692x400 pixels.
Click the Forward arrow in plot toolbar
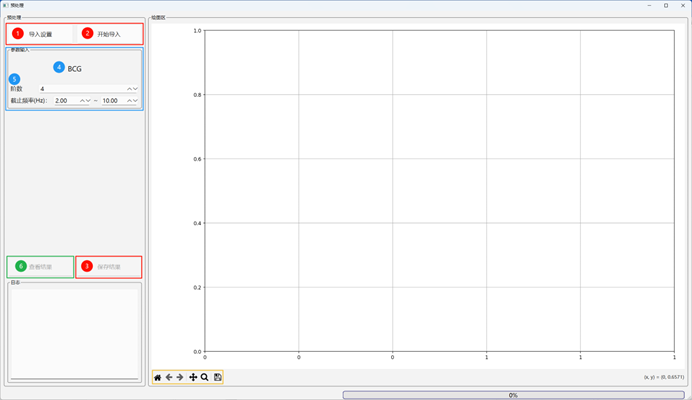click(x=180, y=377)
